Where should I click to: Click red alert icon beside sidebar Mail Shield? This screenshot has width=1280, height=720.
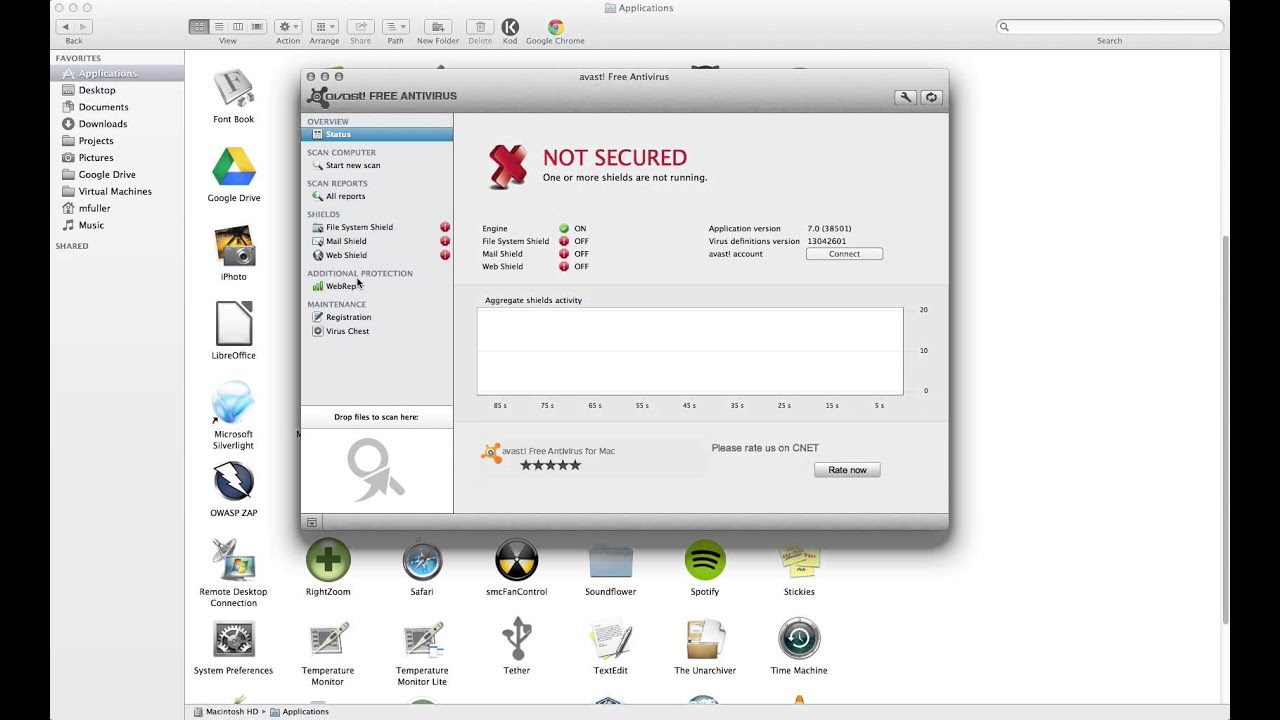pos(445,241)
